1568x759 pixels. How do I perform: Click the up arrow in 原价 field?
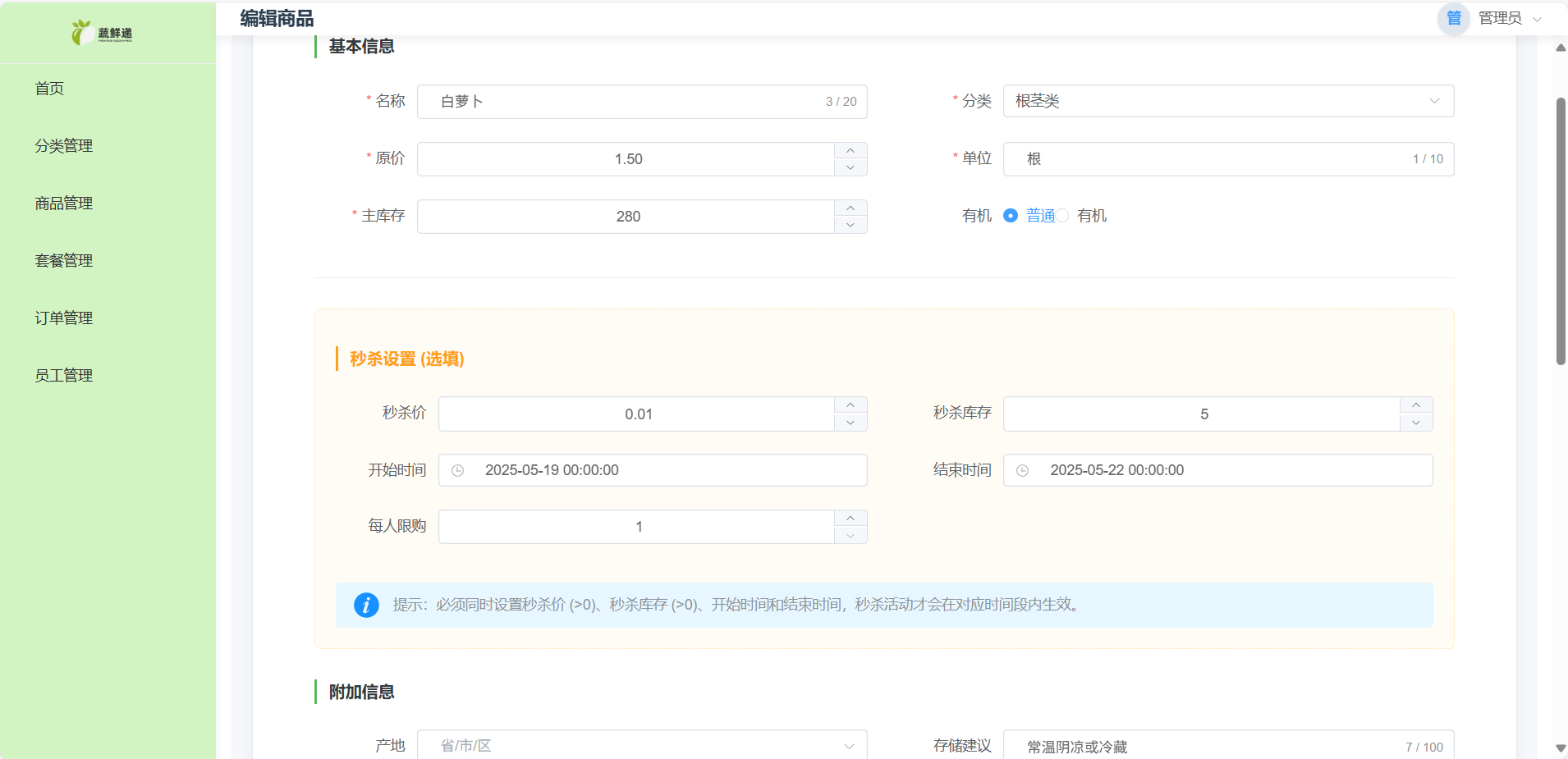click(x=850, y=149)
